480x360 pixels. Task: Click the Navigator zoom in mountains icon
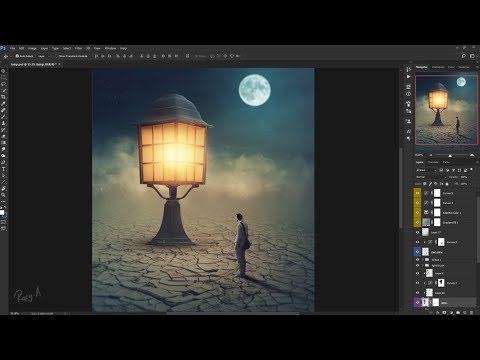(472, 155)
